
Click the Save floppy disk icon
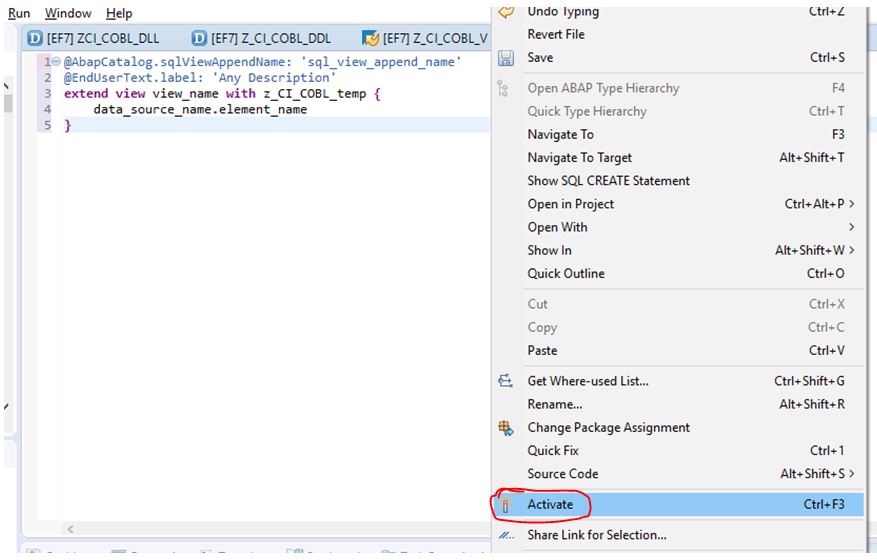(506, 58)
